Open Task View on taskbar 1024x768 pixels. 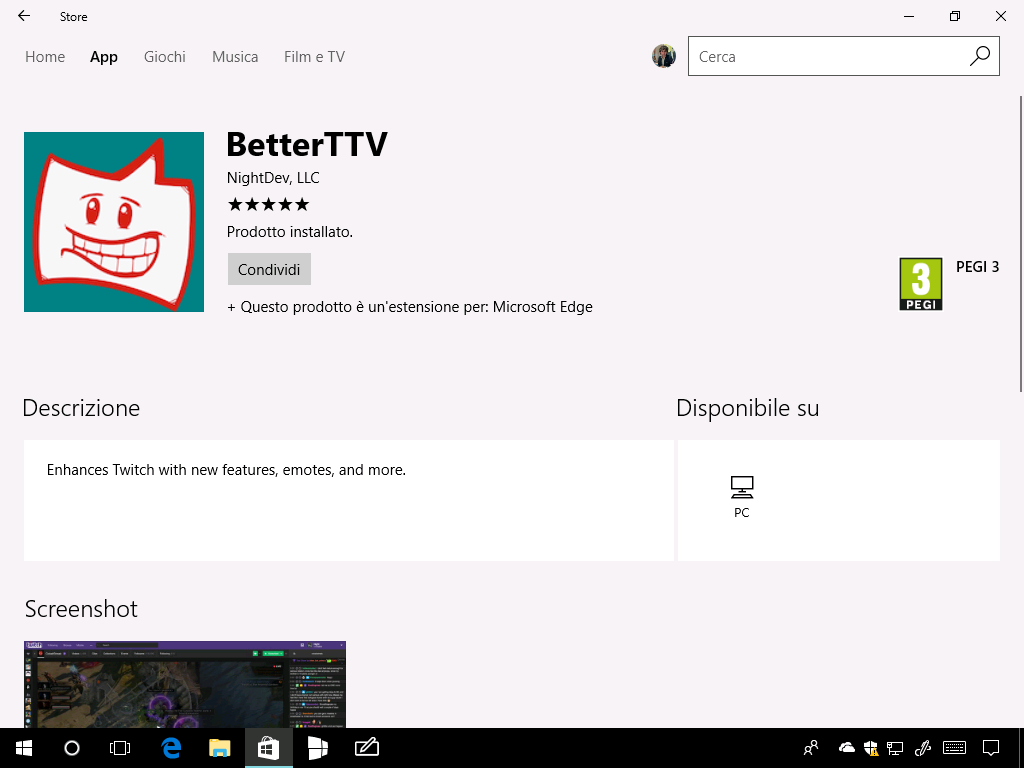[120, 748]
